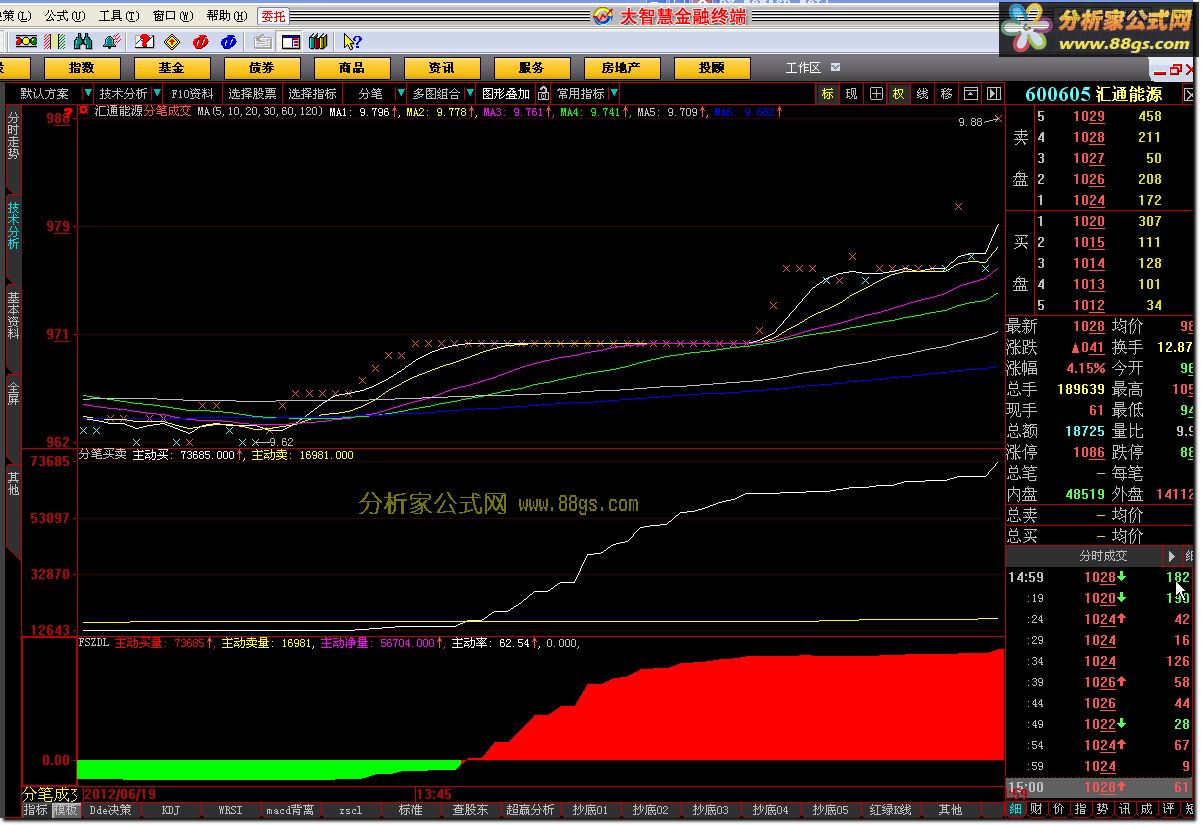Open the bookshelf toolbar icon
Screen dimensions: 1201x825
point(318,41)
